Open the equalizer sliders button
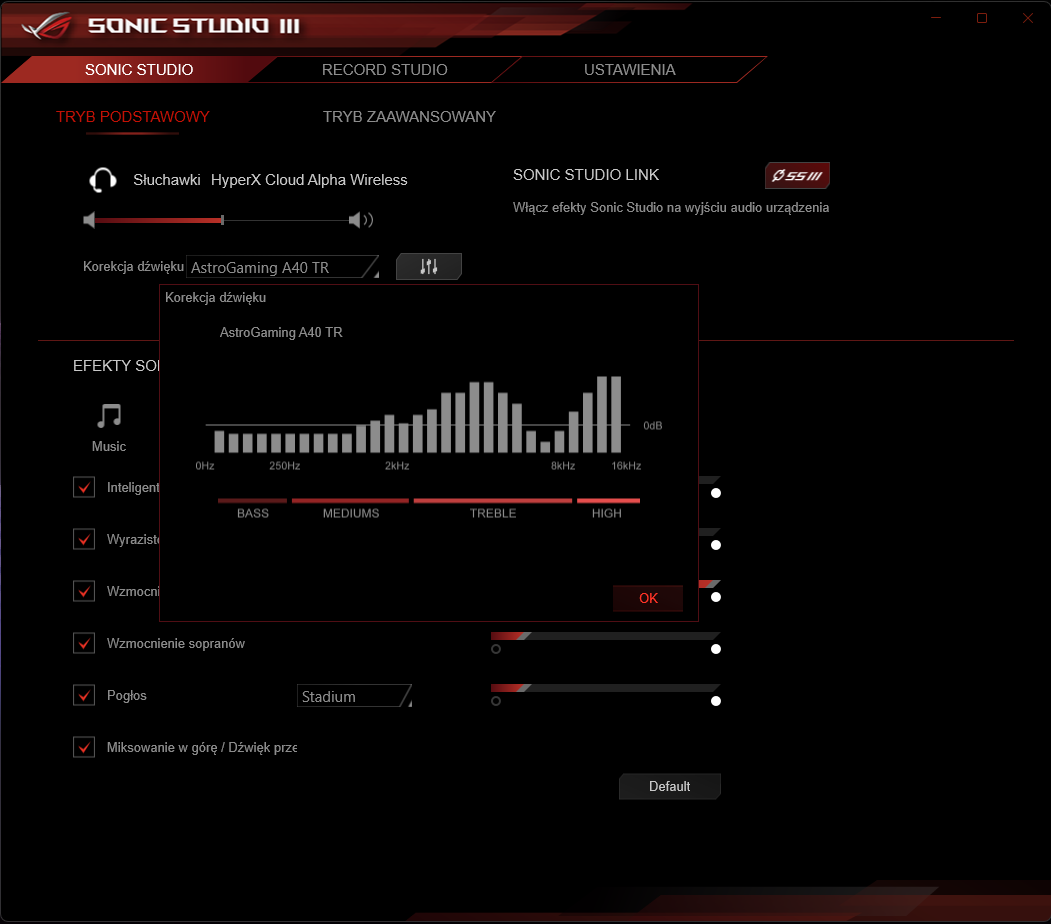Viewport: 1051px width, 924px height. (429, 267)
